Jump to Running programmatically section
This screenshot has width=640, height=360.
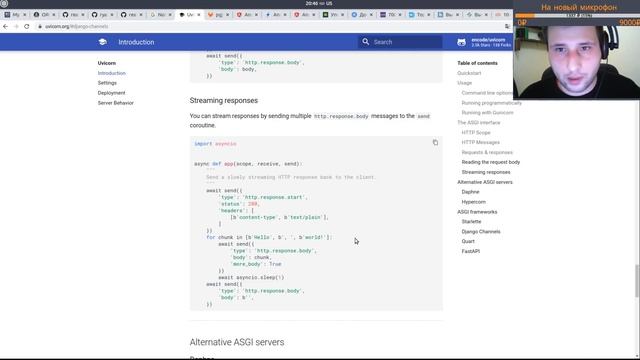pos(491,103)
